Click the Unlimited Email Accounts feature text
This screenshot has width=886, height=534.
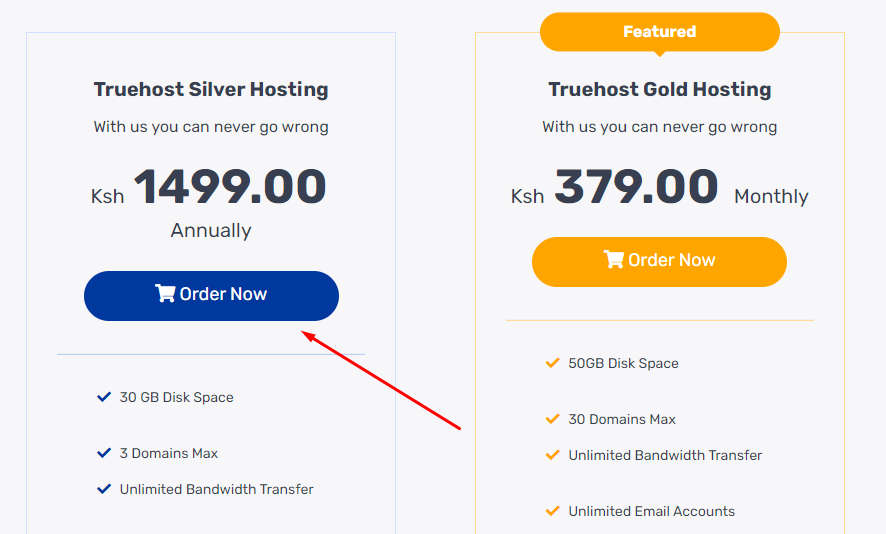651,511
